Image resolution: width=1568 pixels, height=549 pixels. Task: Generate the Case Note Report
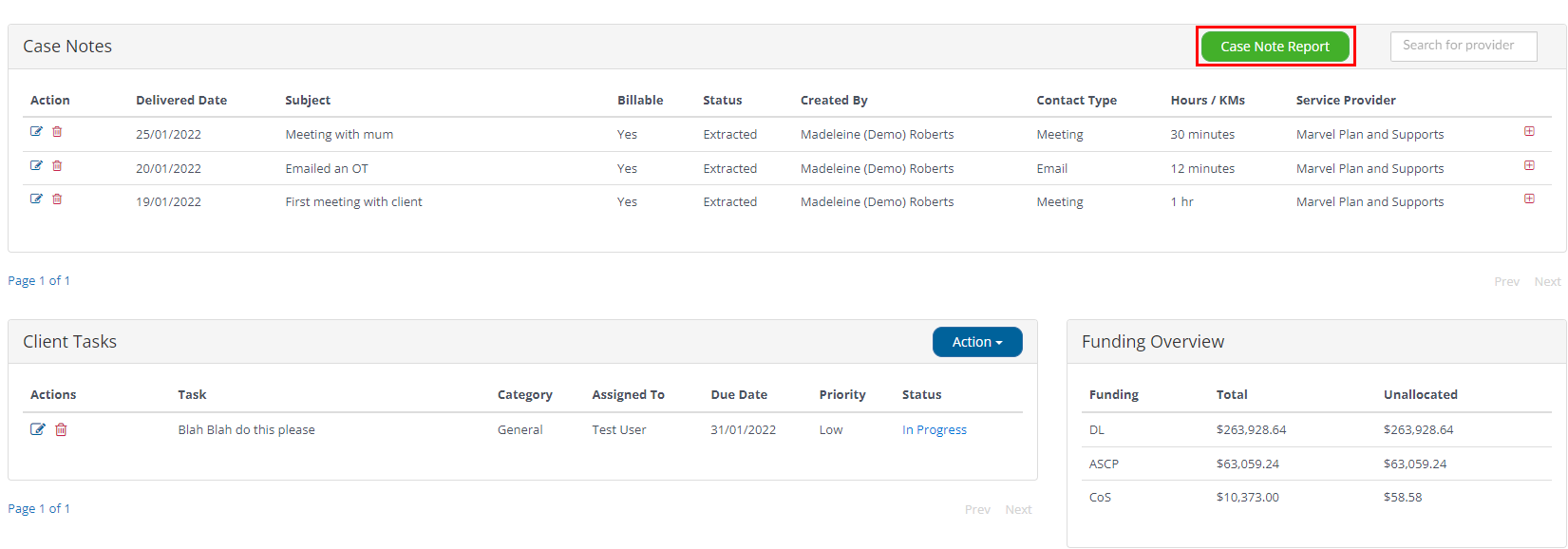[x=1275, y=47]
